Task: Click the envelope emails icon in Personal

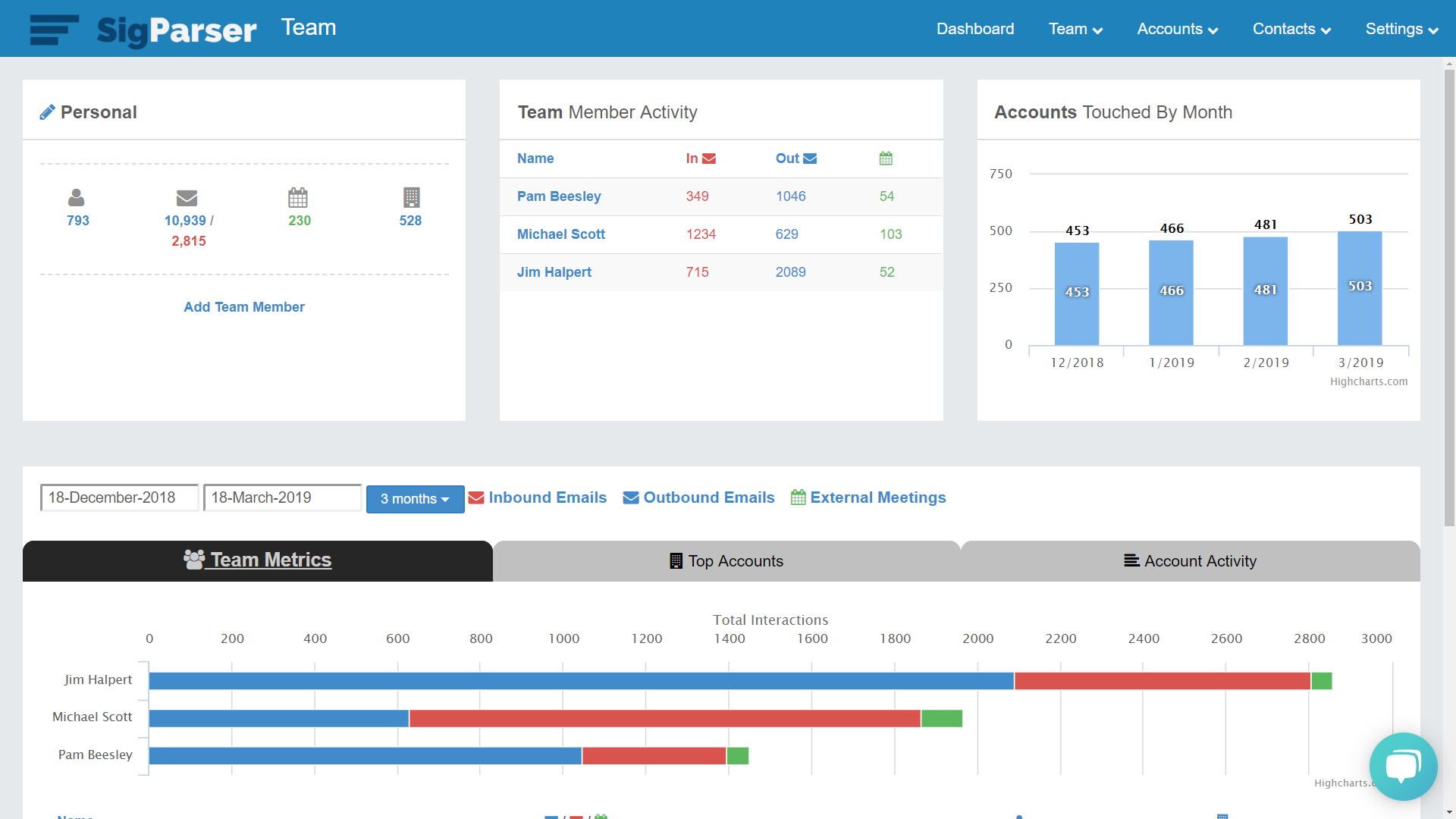Action: pyautogui.click(x=187, y=198)
